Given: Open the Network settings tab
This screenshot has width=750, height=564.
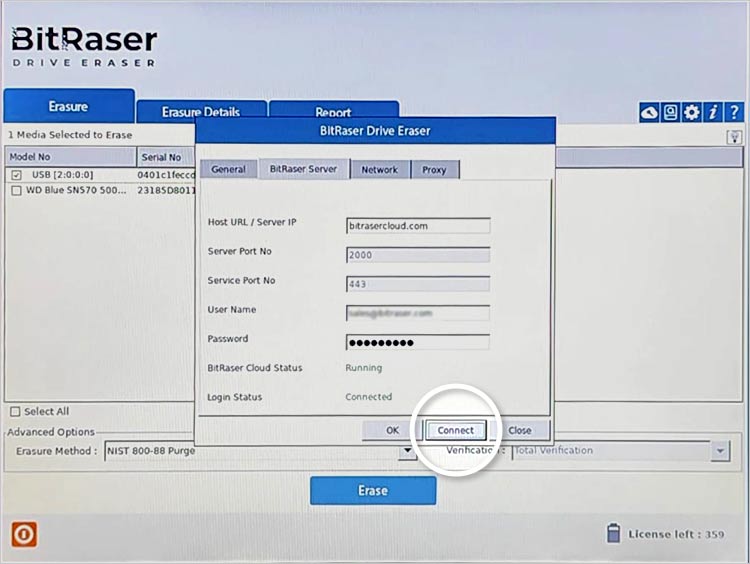Looking at the screenshot, I should 380,170.
